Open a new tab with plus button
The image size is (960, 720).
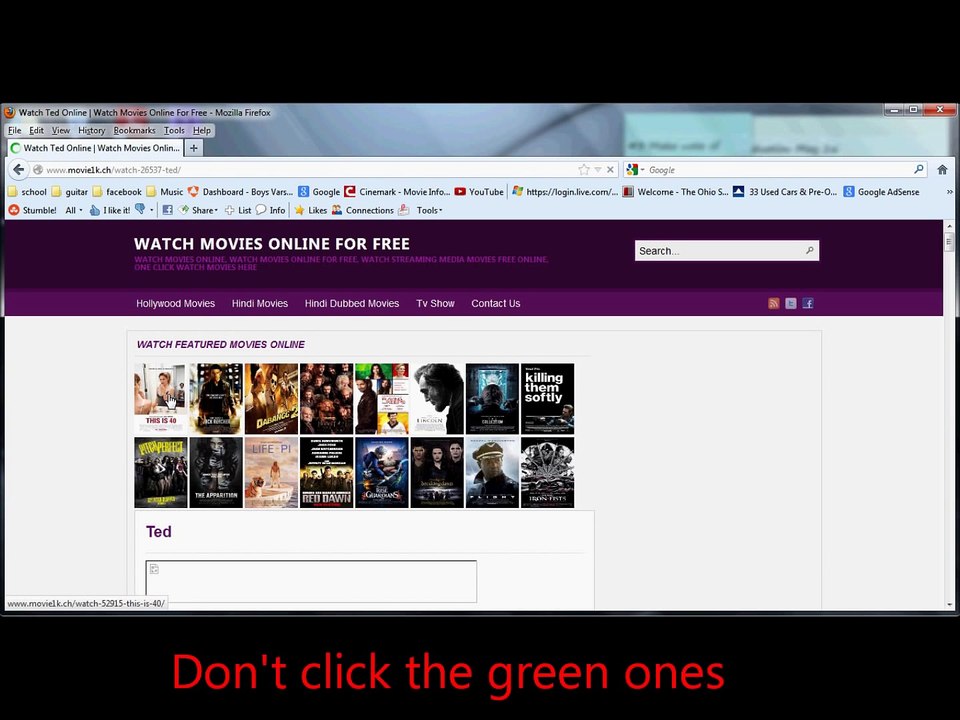click(x=193, y=148)
